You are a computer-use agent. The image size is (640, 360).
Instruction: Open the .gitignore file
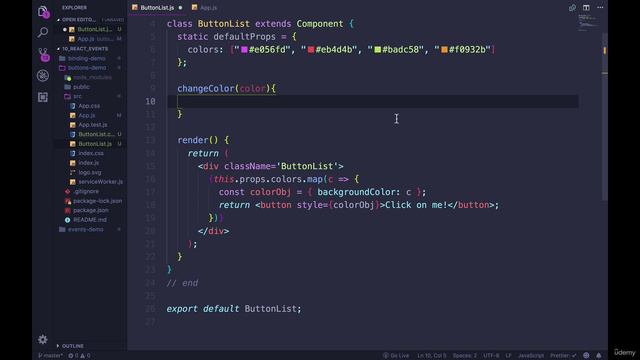pyautogui.click(x=86, y=191)
